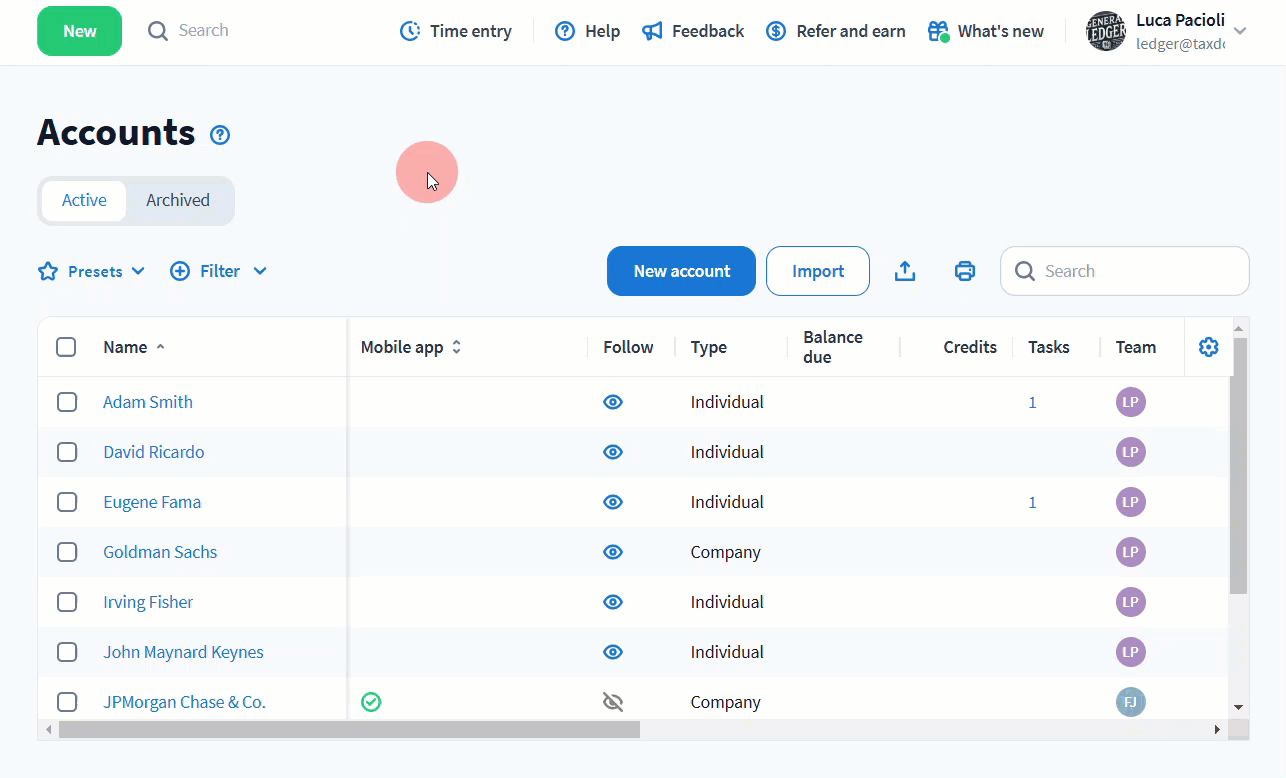Click Refer and earn dollar icon

click(x=776, y=31)
